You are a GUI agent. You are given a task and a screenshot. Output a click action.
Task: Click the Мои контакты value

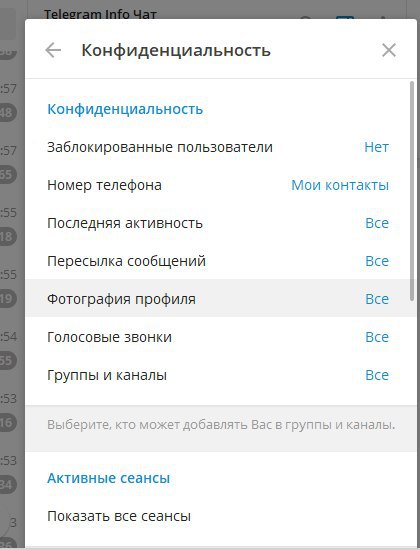pos(340,185)
